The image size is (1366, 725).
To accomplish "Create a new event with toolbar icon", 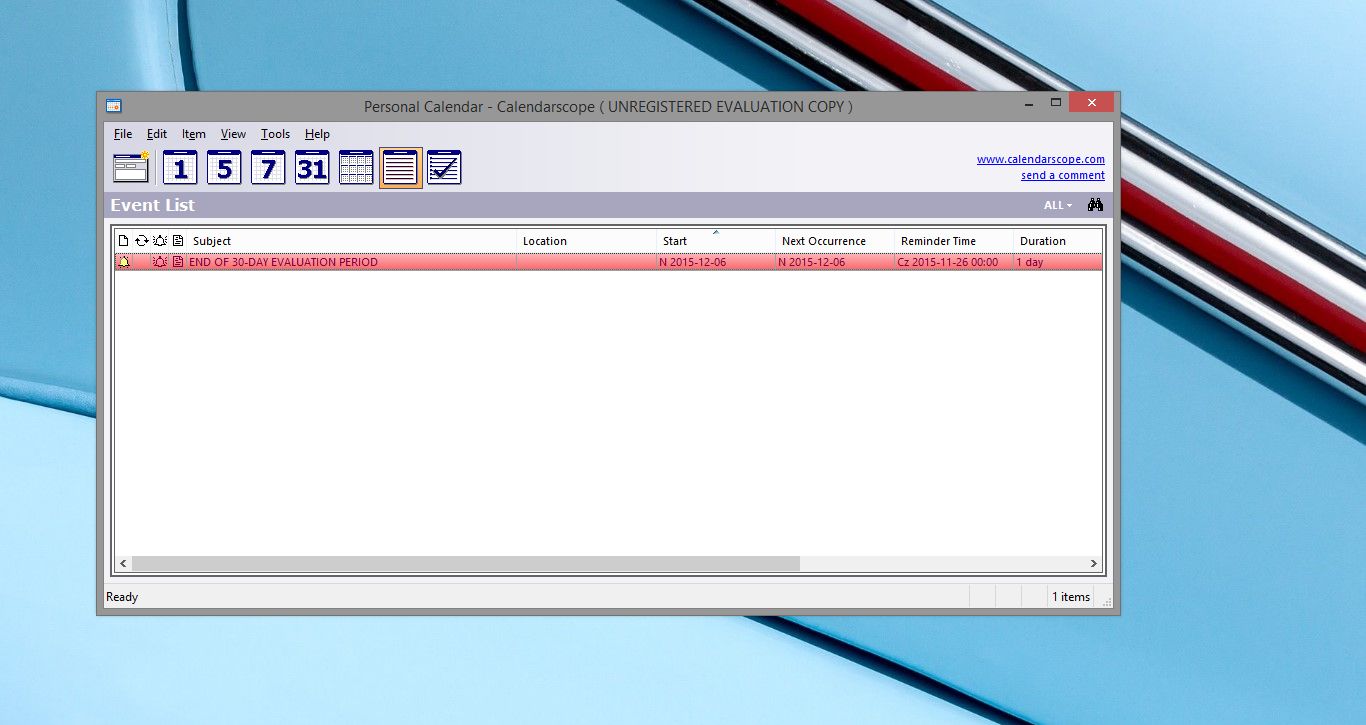I will pyautogui.click(x=131, y=168).
